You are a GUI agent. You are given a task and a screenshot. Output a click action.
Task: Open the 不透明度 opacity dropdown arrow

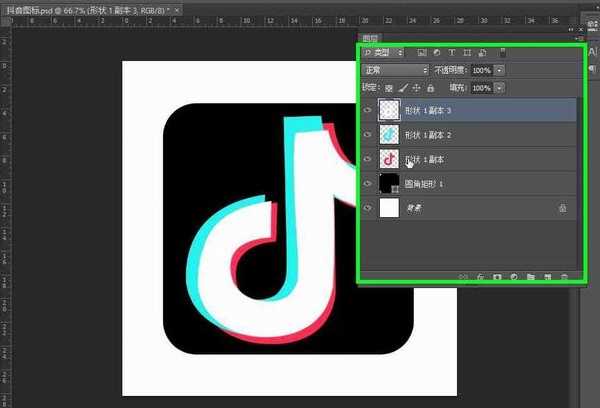coord(500,71)
